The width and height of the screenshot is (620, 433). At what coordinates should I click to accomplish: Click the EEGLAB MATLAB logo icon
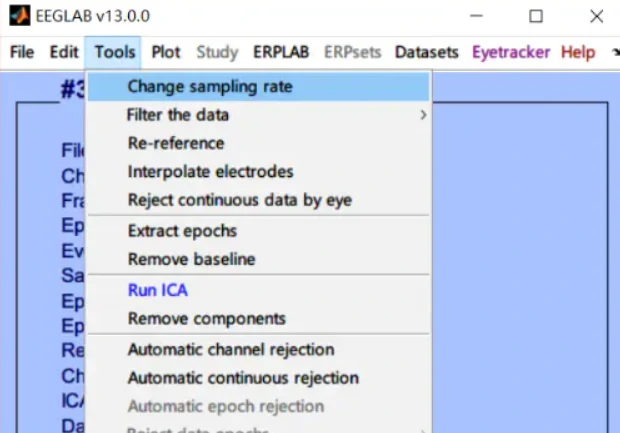pyautogui.click(x=17, y=16)
